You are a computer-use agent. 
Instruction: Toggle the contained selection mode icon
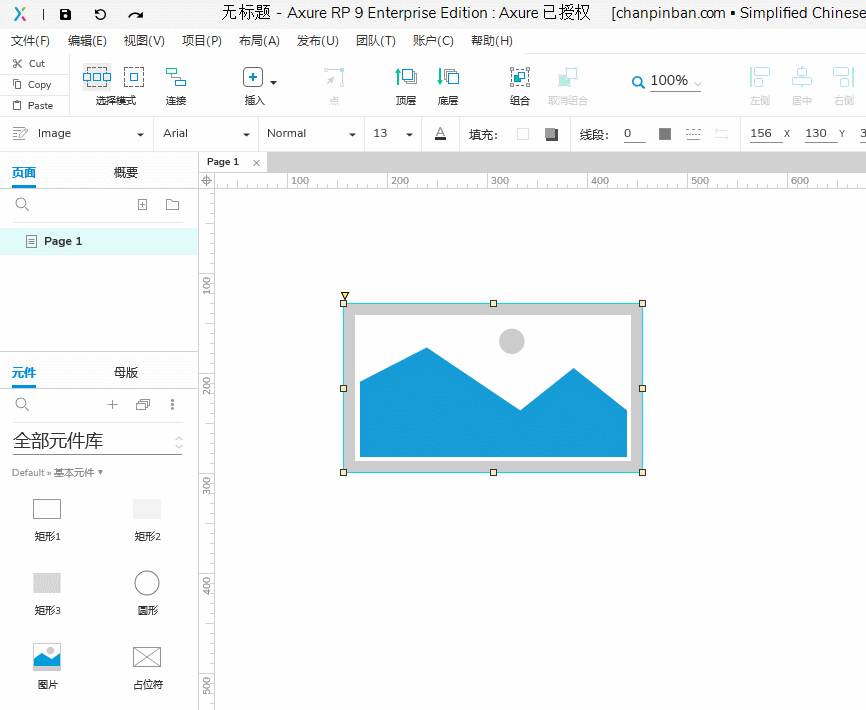[x=134, y=77]
